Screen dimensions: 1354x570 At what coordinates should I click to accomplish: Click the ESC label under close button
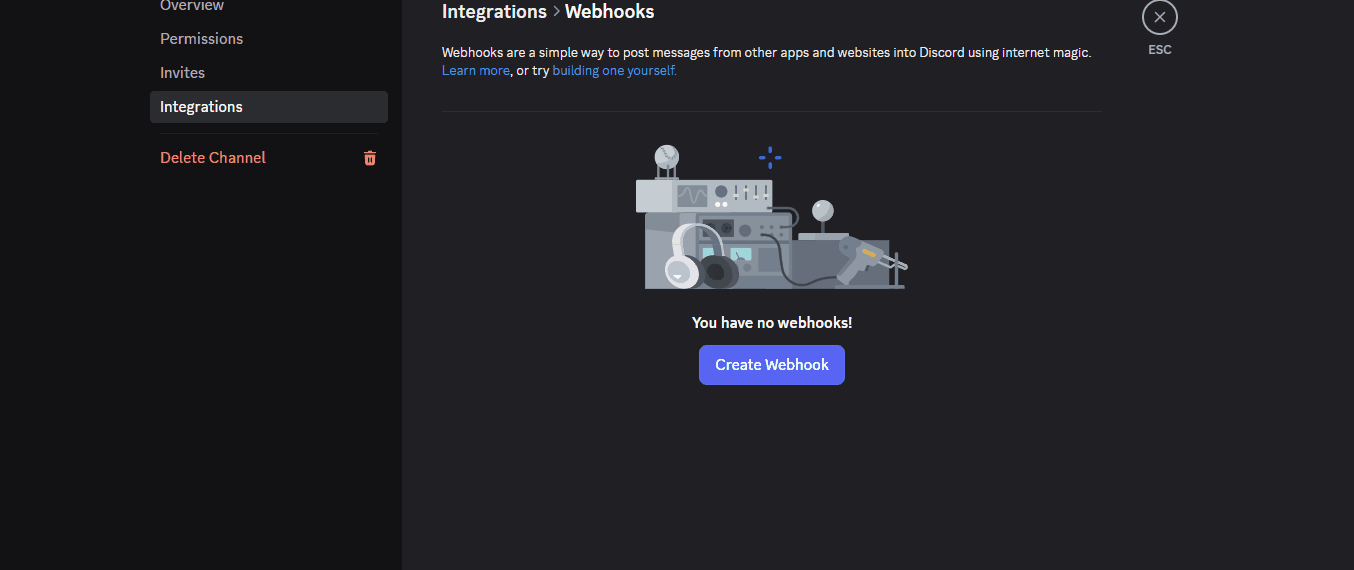[x=1160, y=49]
